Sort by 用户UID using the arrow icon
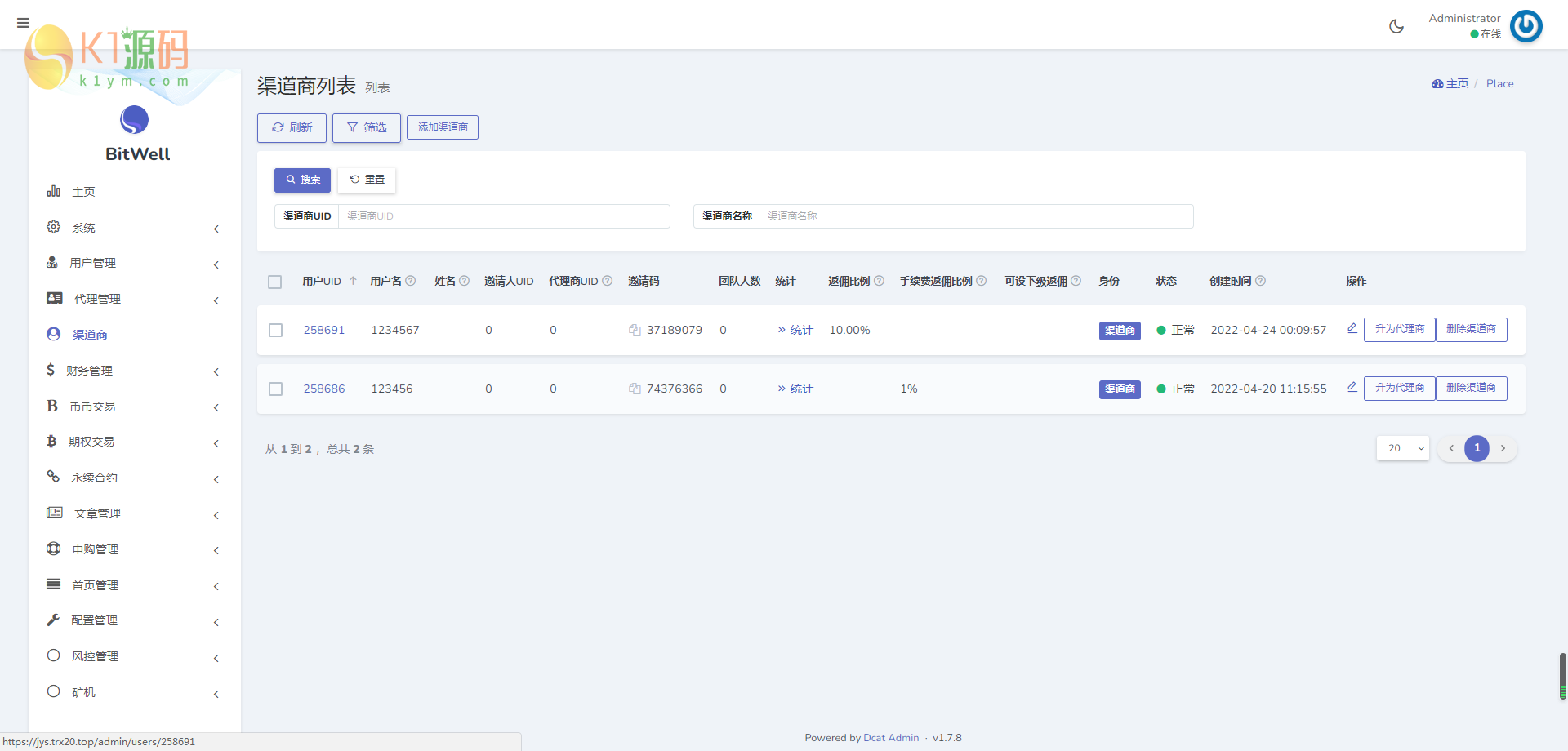Screen dimensions: 1568x751 [353, 281]
